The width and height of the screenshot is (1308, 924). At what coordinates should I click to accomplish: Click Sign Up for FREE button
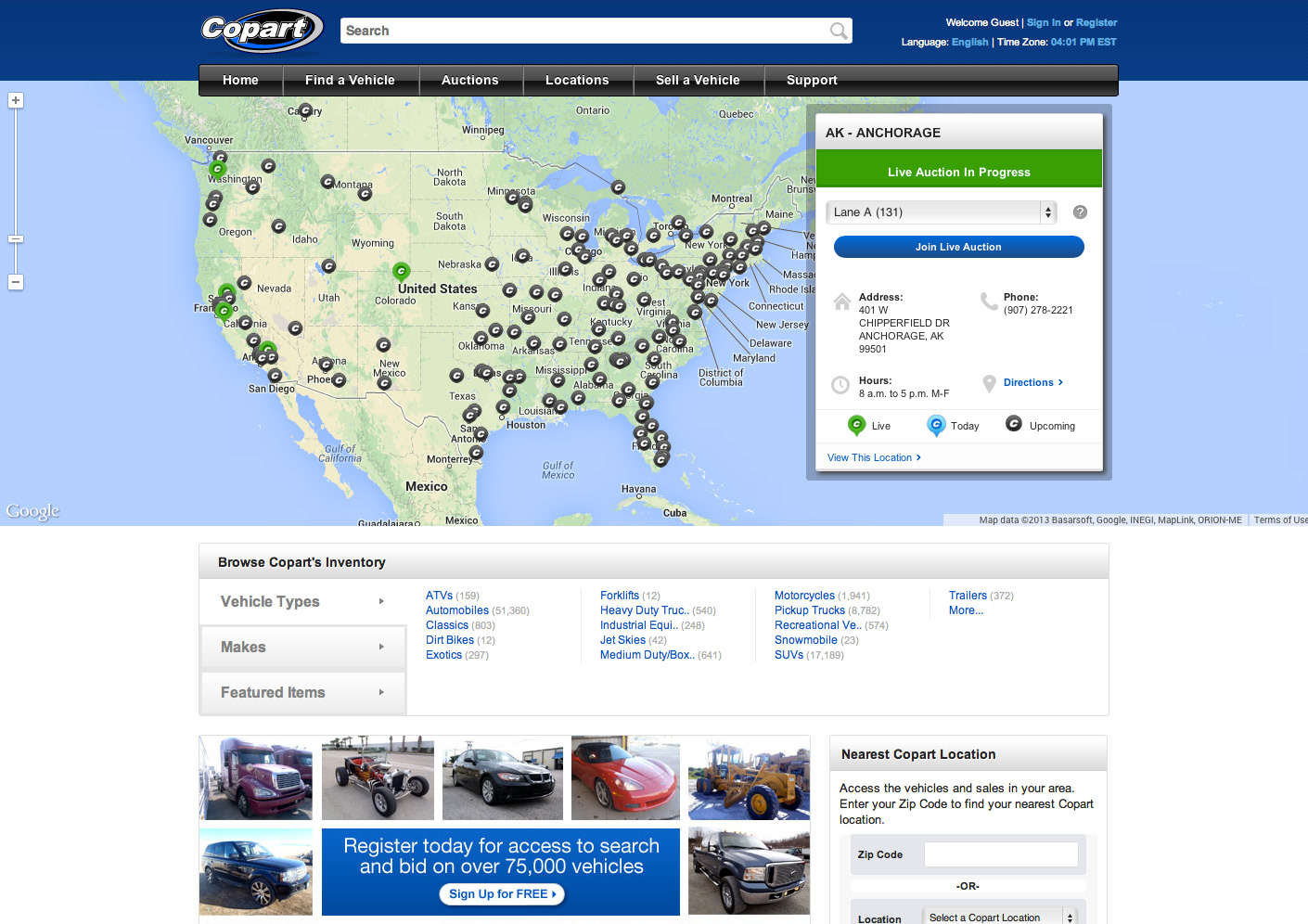[x=502, y=894]
